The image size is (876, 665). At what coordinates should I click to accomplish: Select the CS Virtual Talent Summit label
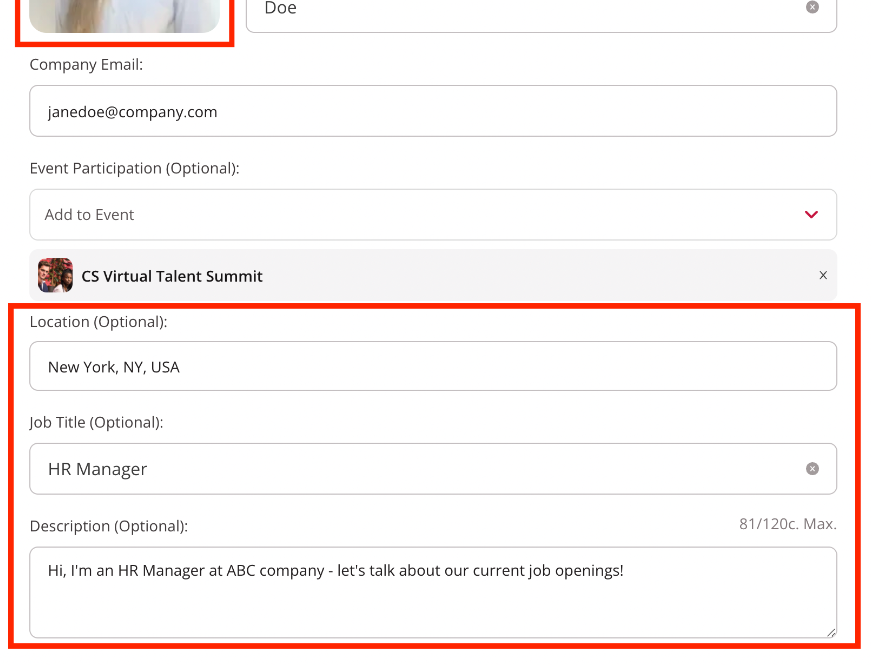click(x=172, y=276)
